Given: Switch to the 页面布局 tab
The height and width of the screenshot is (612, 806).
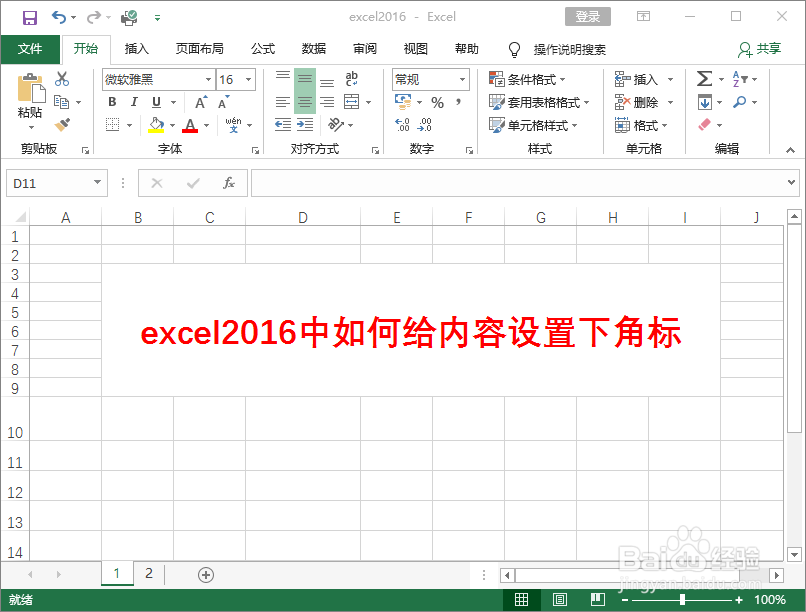Looking at the screenshot, I should [199, 49].
